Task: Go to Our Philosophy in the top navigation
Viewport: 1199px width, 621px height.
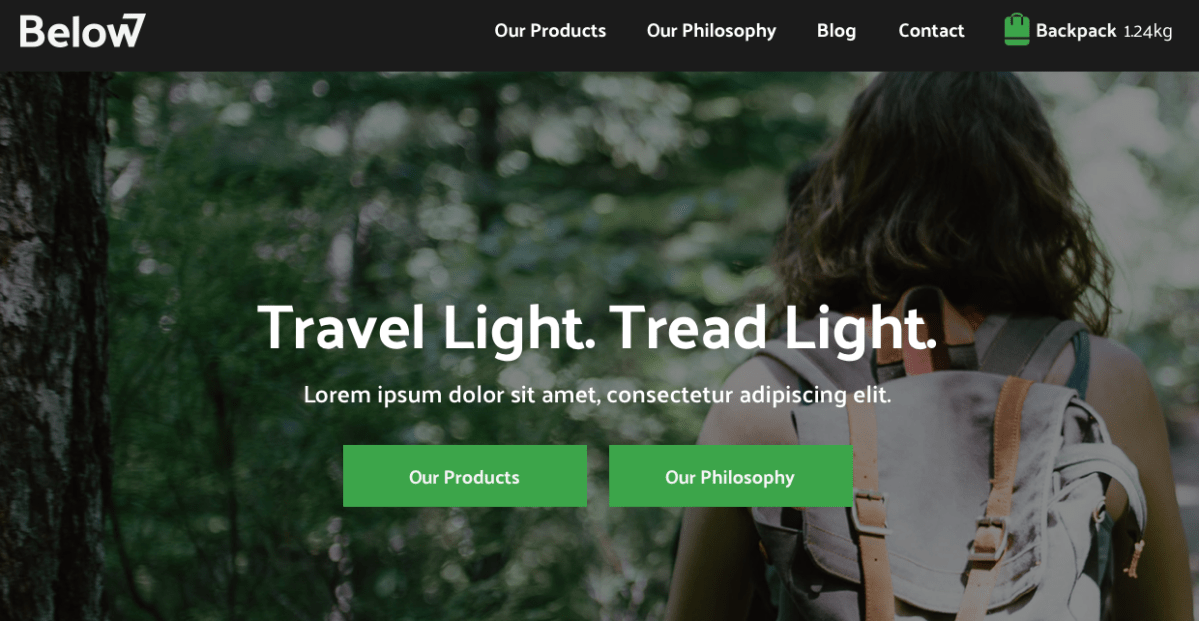Action: 711,31
